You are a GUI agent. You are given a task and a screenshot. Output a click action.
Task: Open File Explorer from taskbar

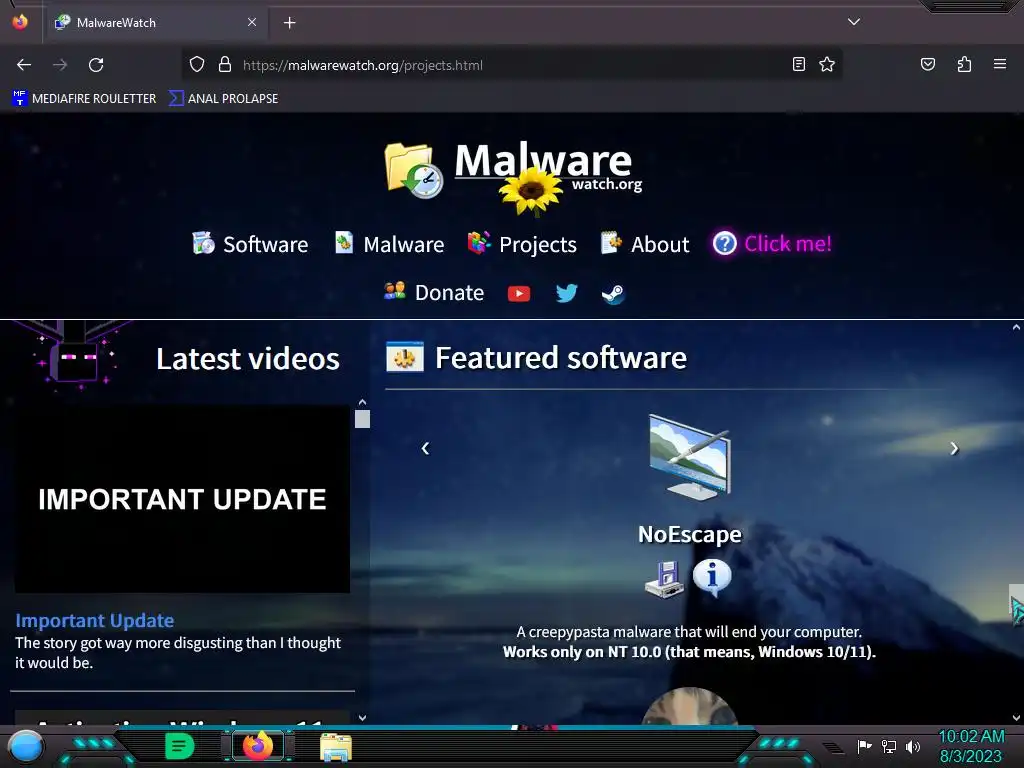click(x=336, y=746)
